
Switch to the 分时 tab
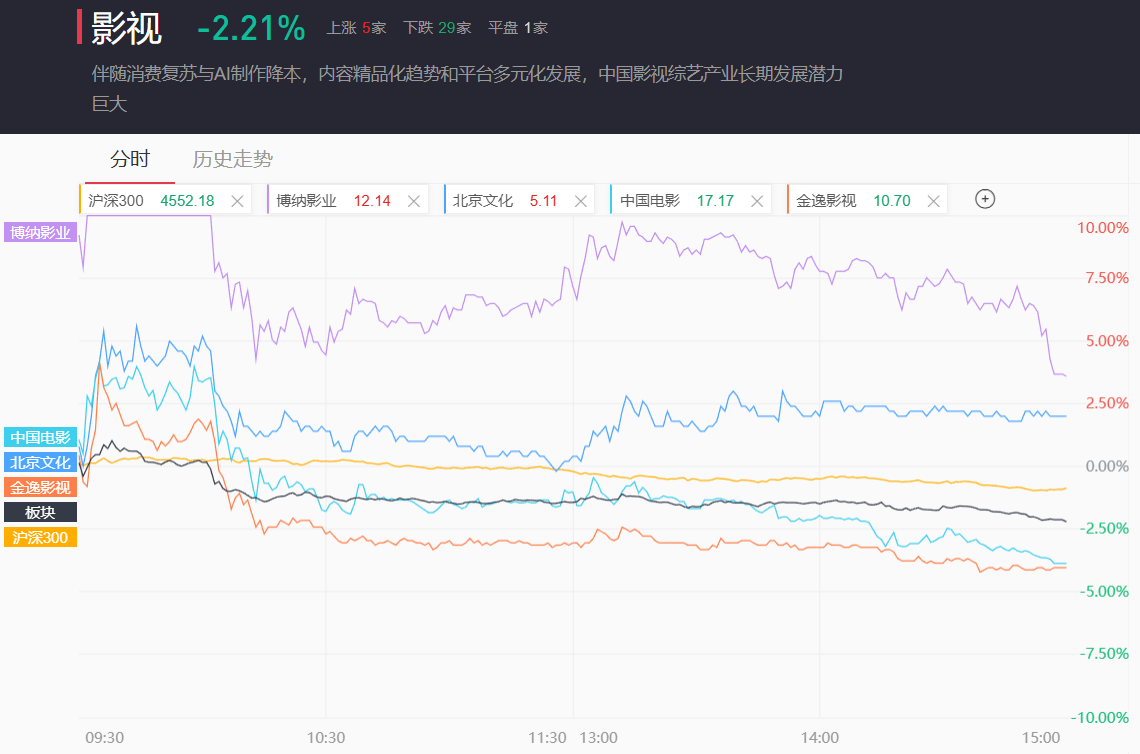pyautogui.click(x=130, y=159)
